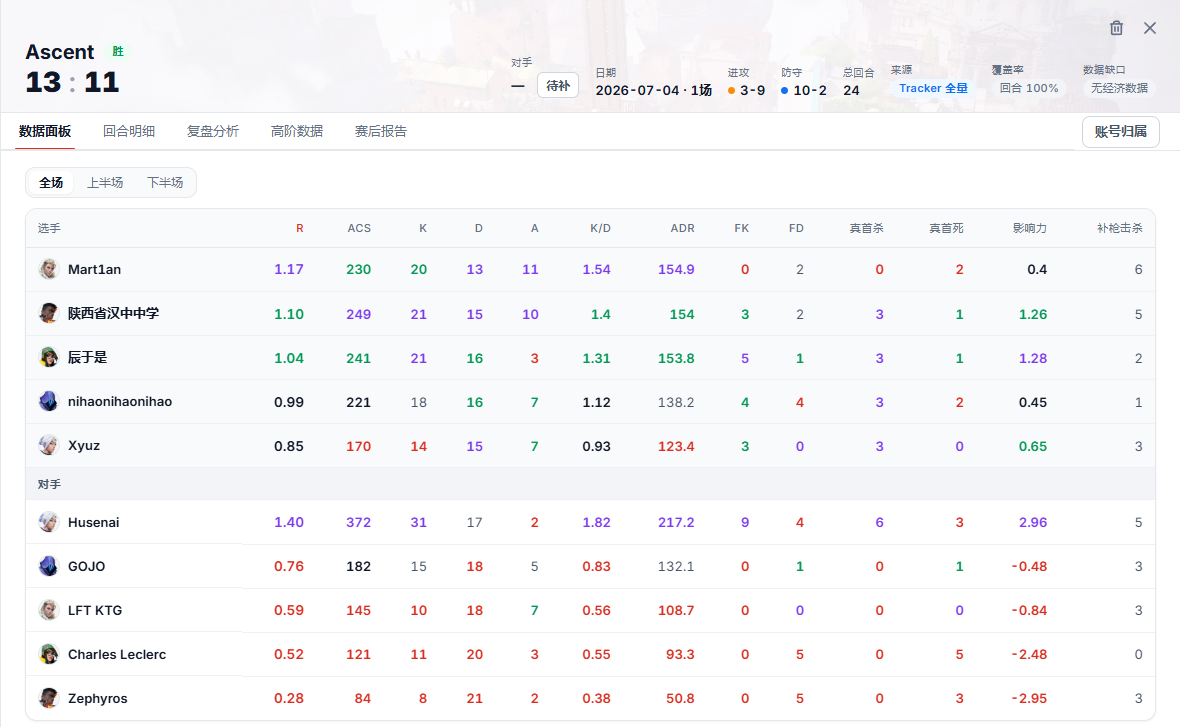Switch to 上半场 stats
The image size is (1180, 727).
click(x=105, y=182)
